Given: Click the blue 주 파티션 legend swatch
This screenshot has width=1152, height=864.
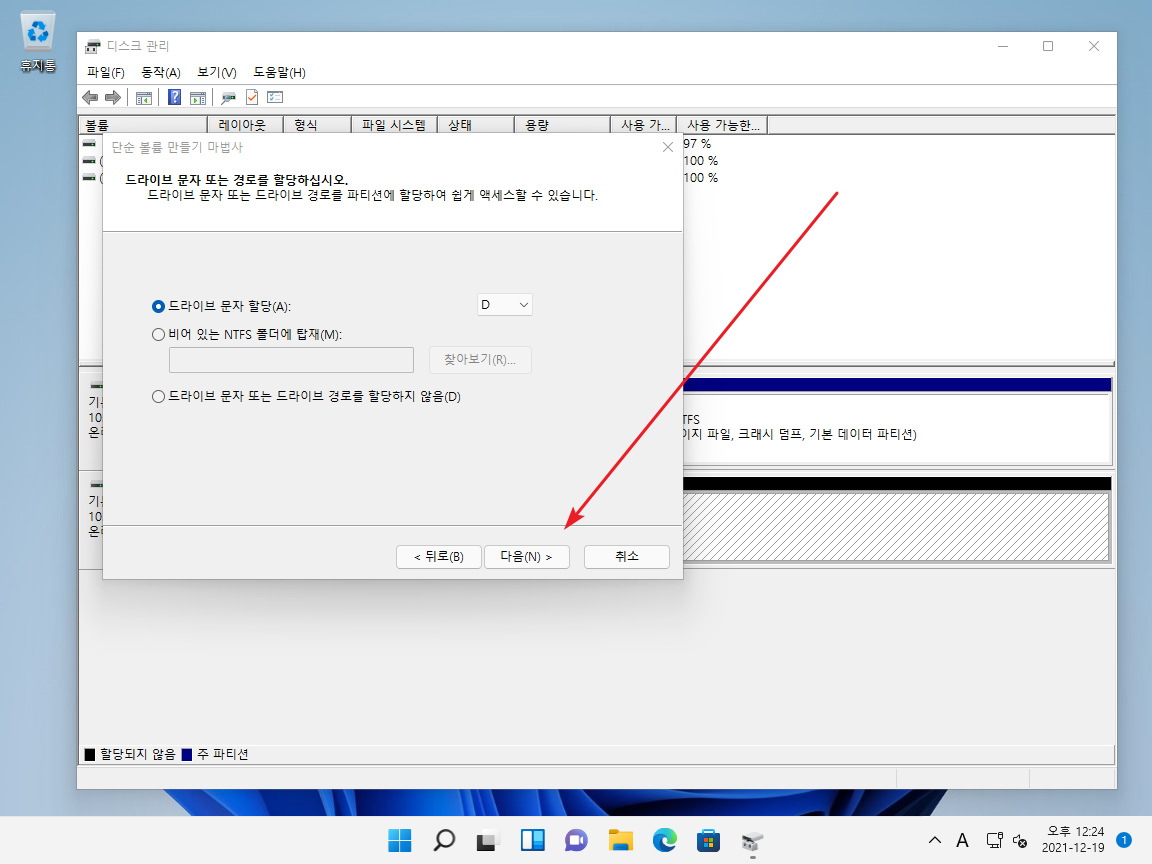Looking at the screenshot, I should point(187,755).
